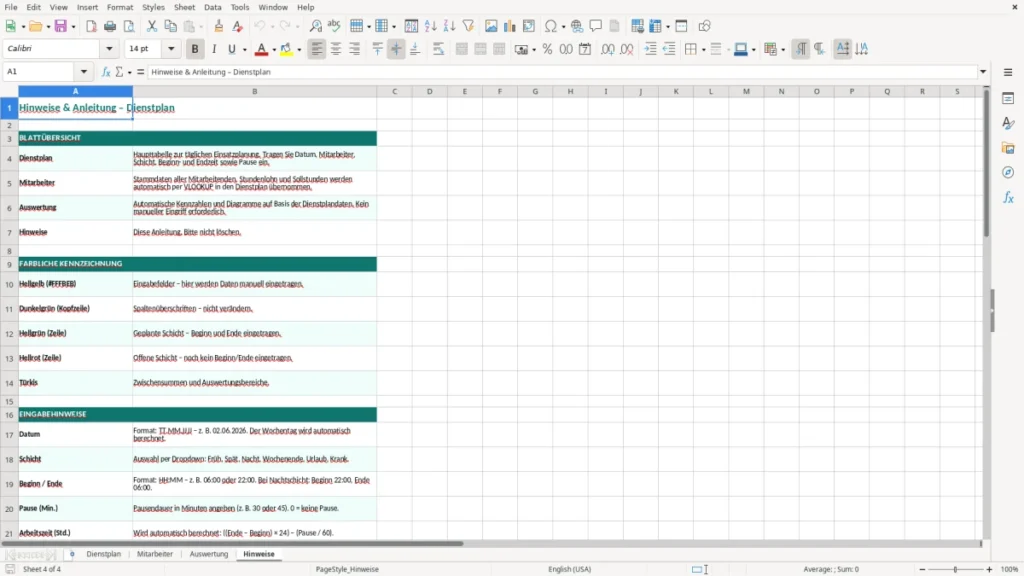Toggle Wrap Text

438,49
